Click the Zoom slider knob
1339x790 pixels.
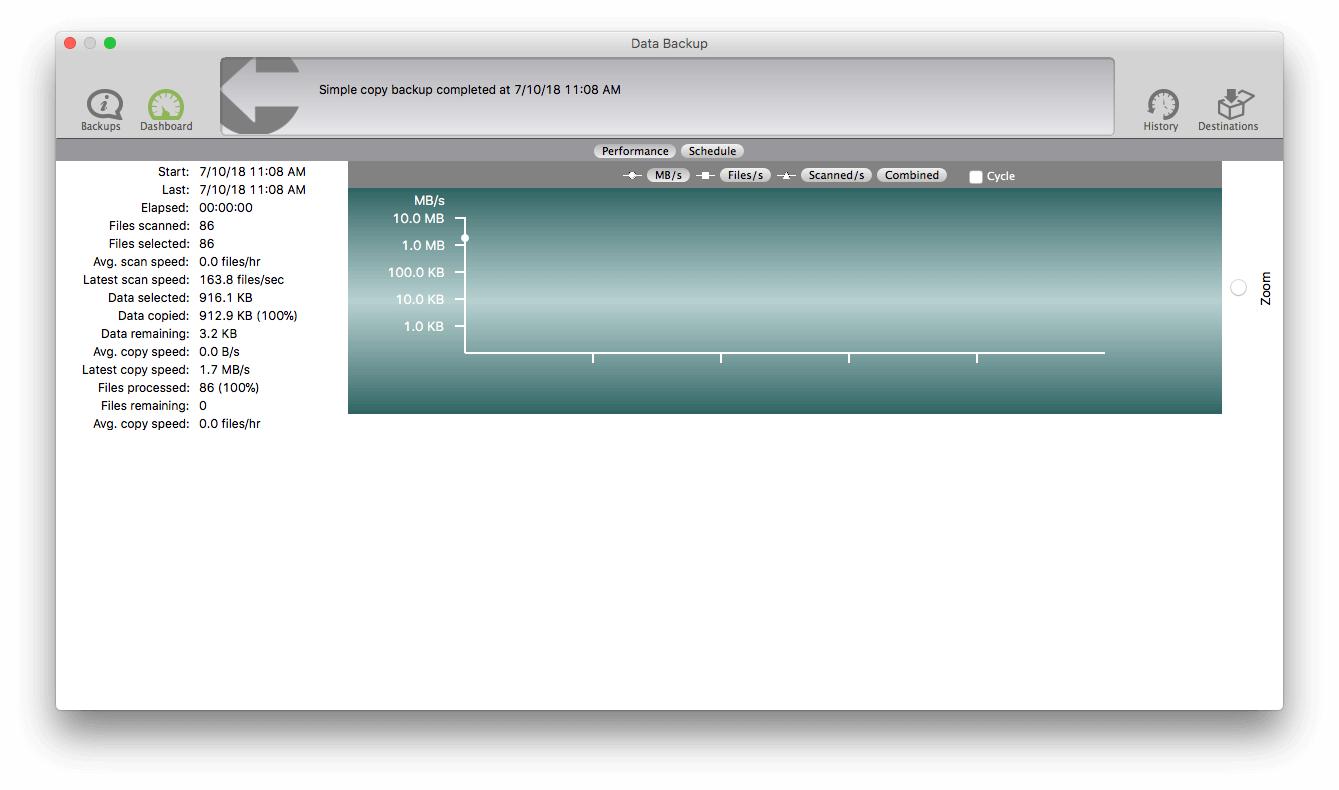tap(1239, 288)
